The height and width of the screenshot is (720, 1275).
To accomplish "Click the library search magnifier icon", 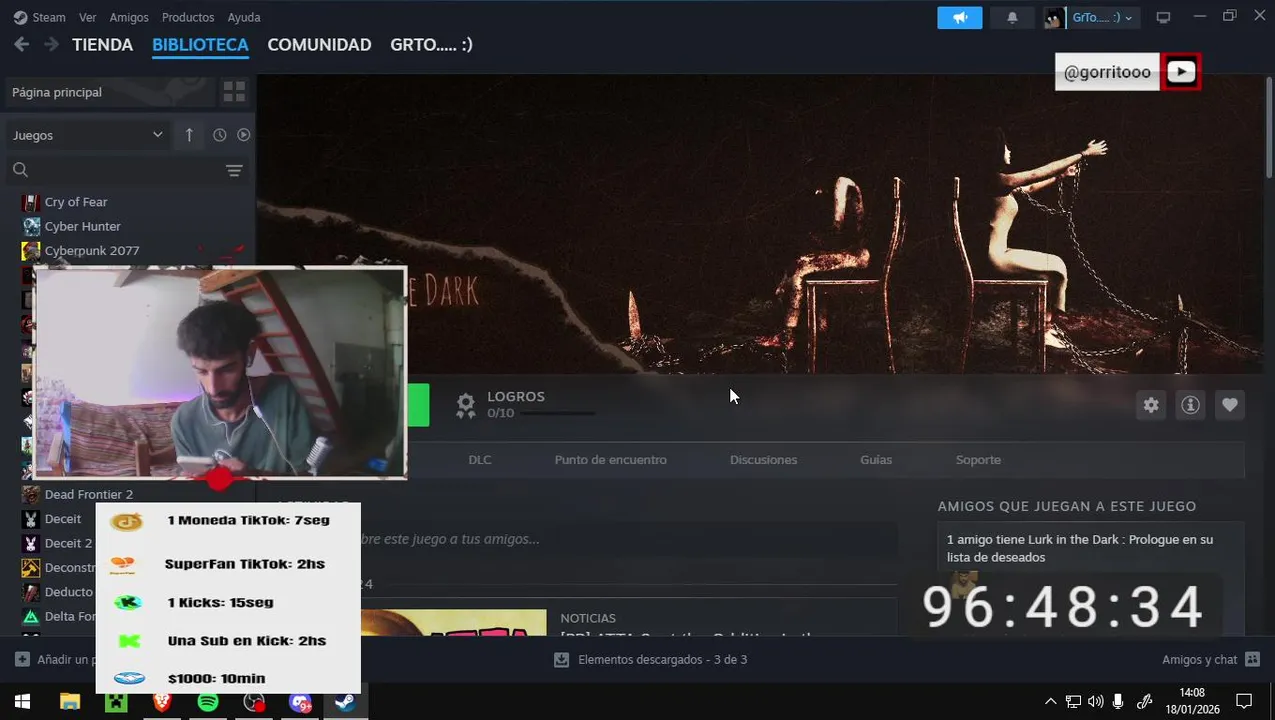I will 20,170.
